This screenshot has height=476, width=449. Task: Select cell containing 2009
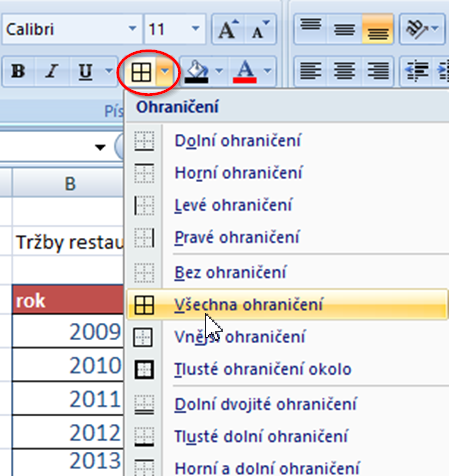68,331
